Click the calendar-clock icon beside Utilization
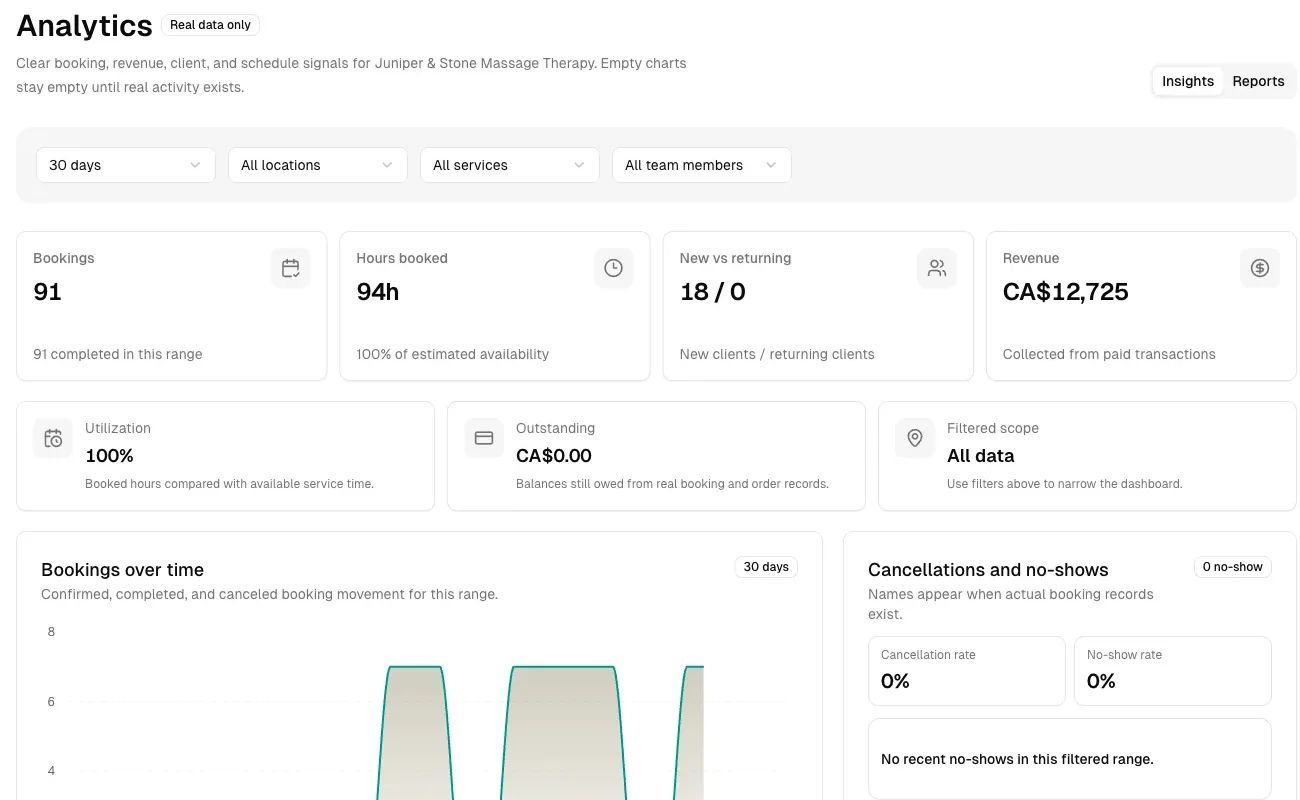1300x800 pixels. click(x=53, y=438)
